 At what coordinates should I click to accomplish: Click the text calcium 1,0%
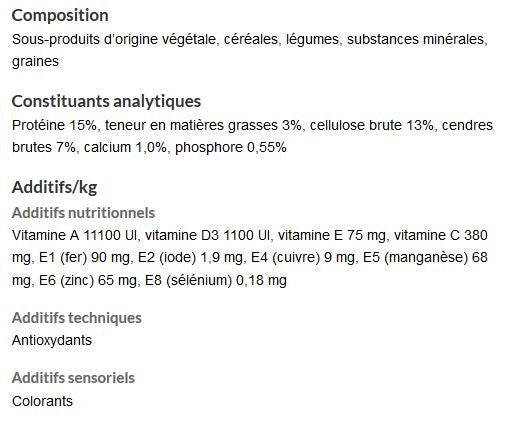pos(125,147)
